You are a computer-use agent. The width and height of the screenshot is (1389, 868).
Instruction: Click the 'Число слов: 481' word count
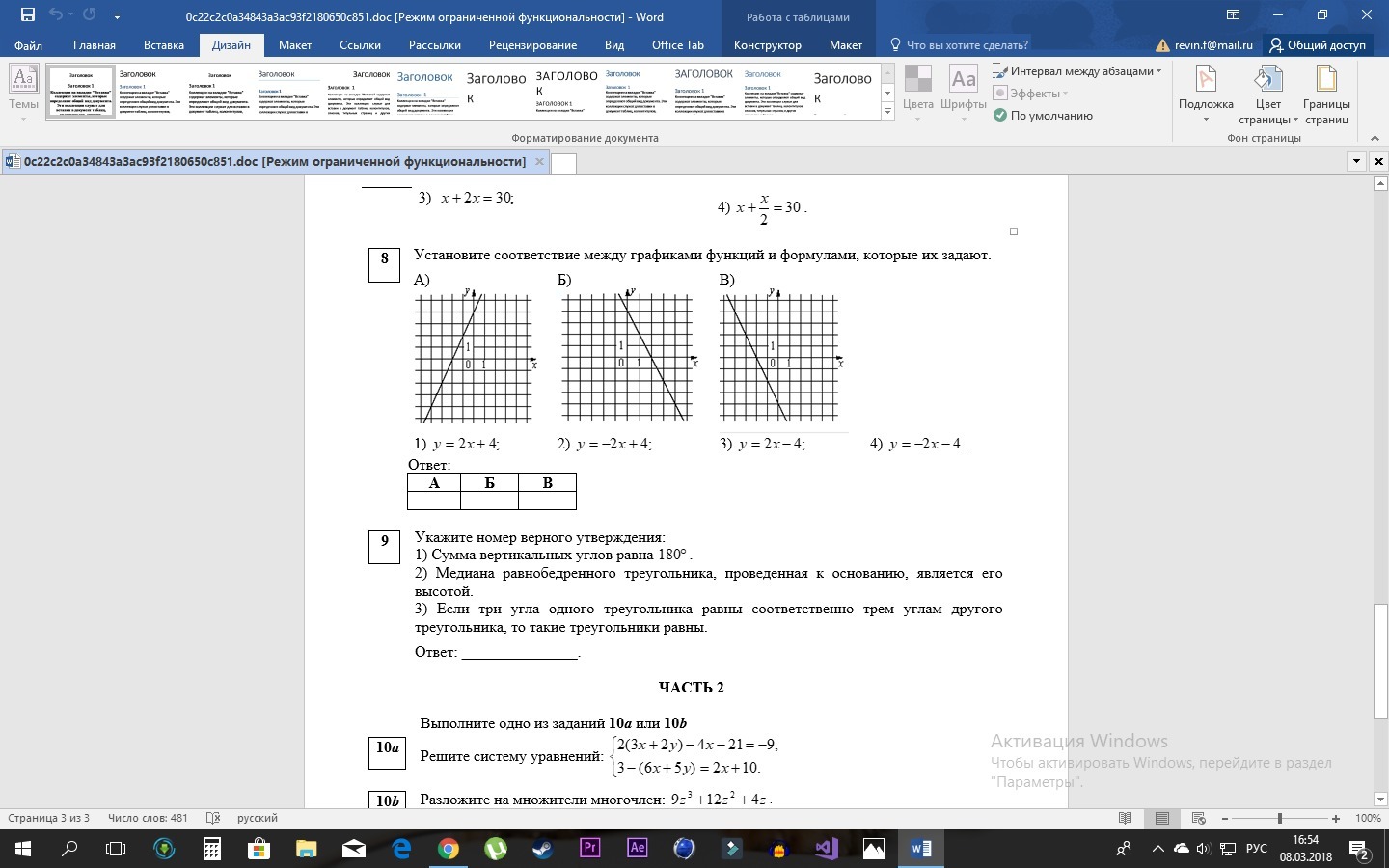(148, 818)
